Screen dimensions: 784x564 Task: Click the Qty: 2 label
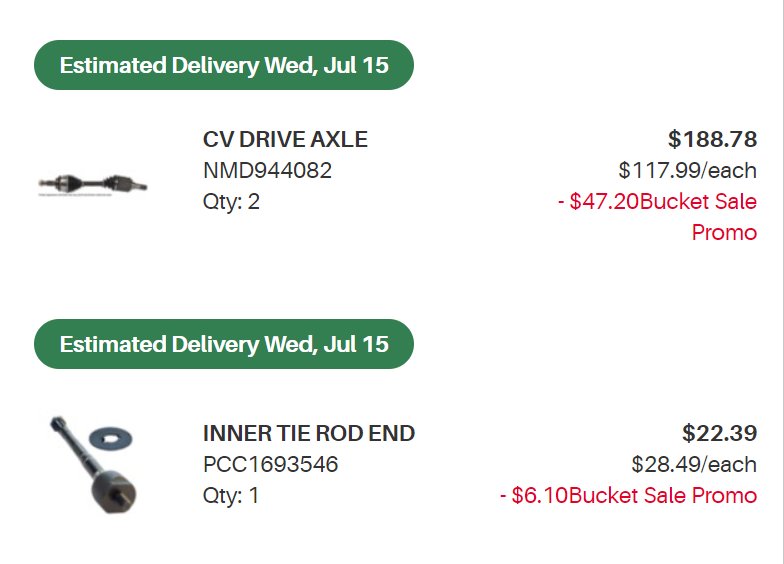231,202
